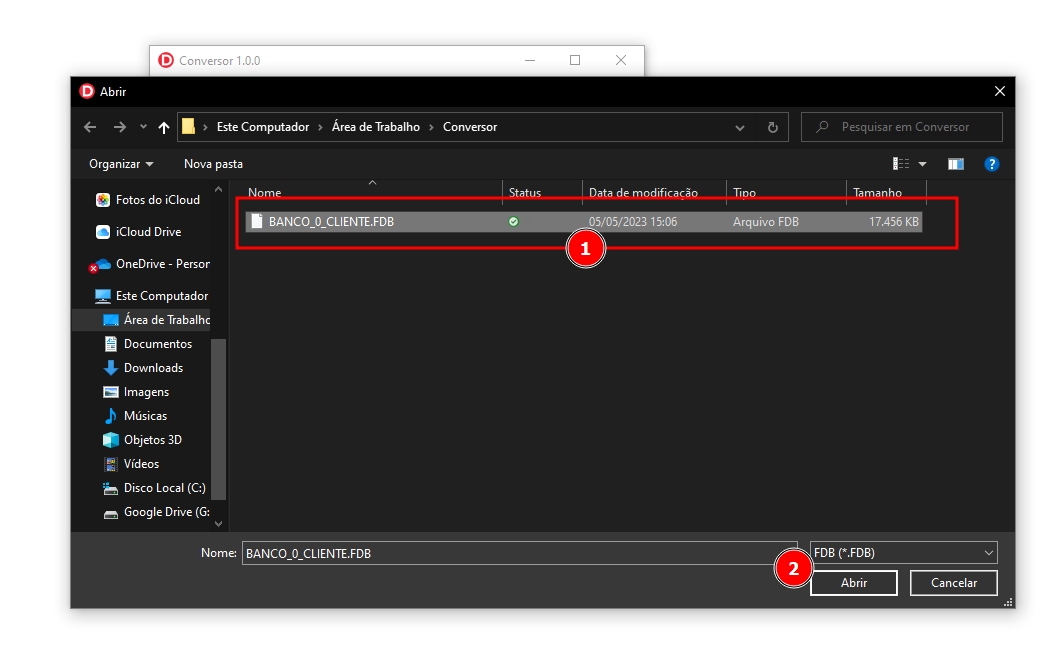Select the BANCO_0_CLIENTE.FDB file

pos(331,222)
